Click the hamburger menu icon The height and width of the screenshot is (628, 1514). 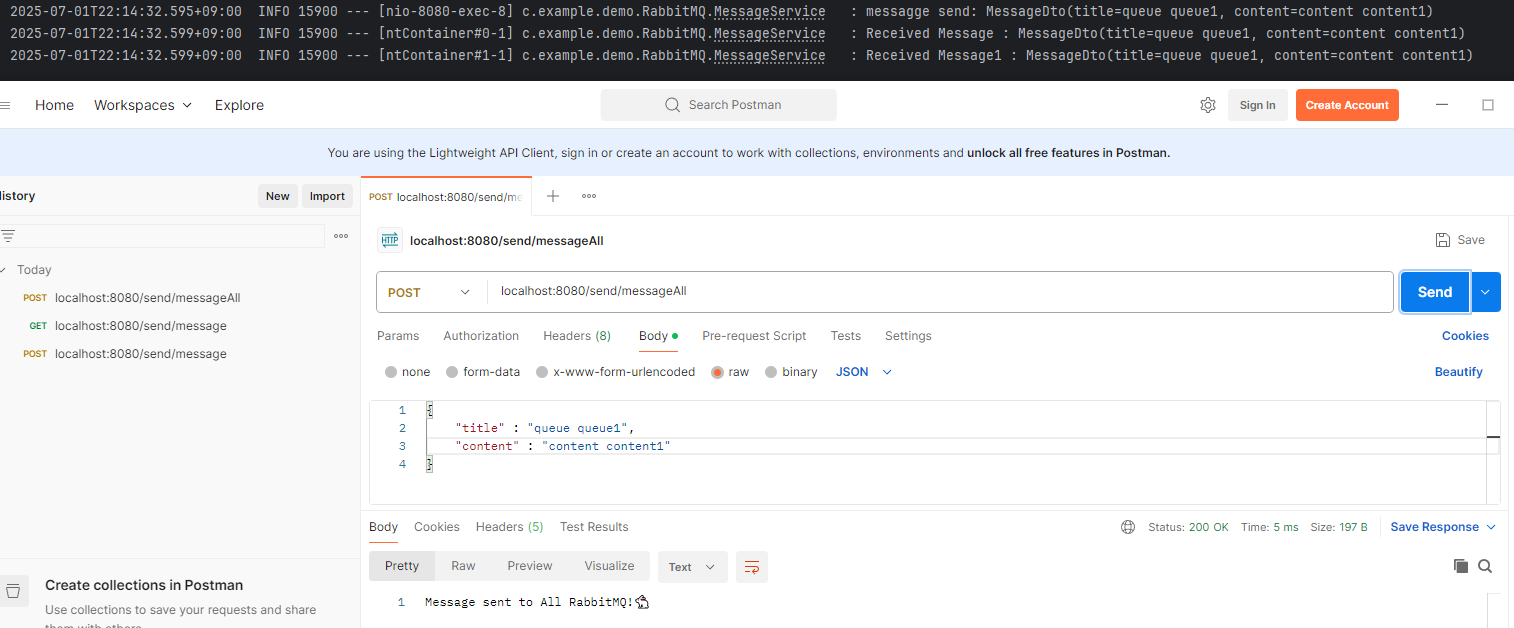[x=5, y=105]
